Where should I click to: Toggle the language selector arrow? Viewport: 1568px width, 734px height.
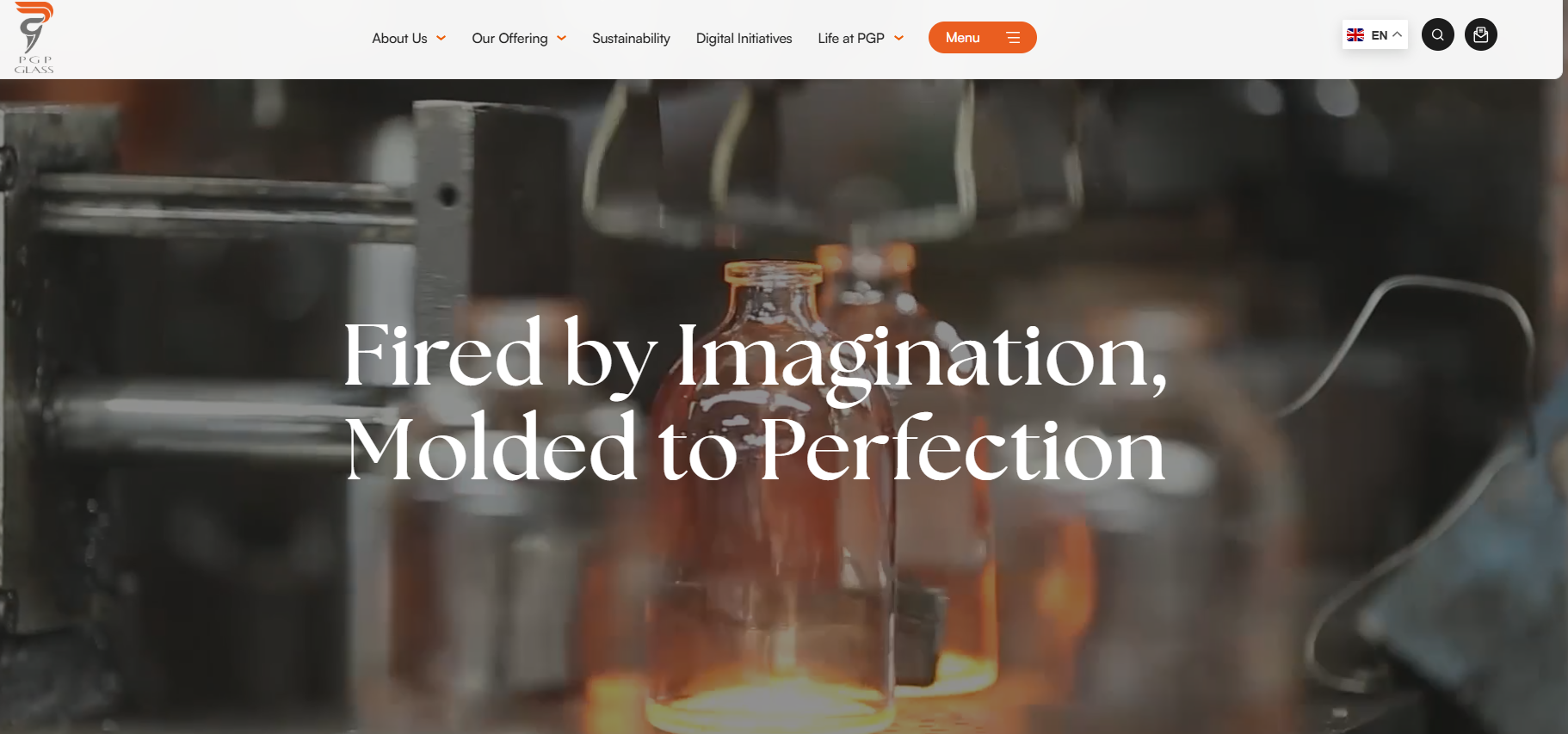click(1398, 35)
